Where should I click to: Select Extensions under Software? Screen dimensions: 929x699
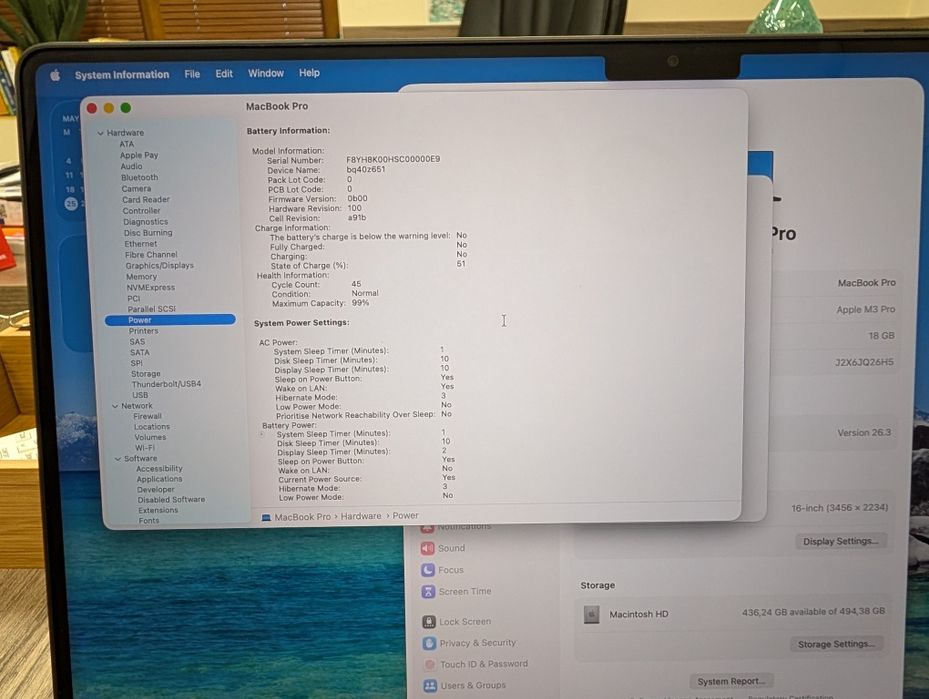click(158, 511)
